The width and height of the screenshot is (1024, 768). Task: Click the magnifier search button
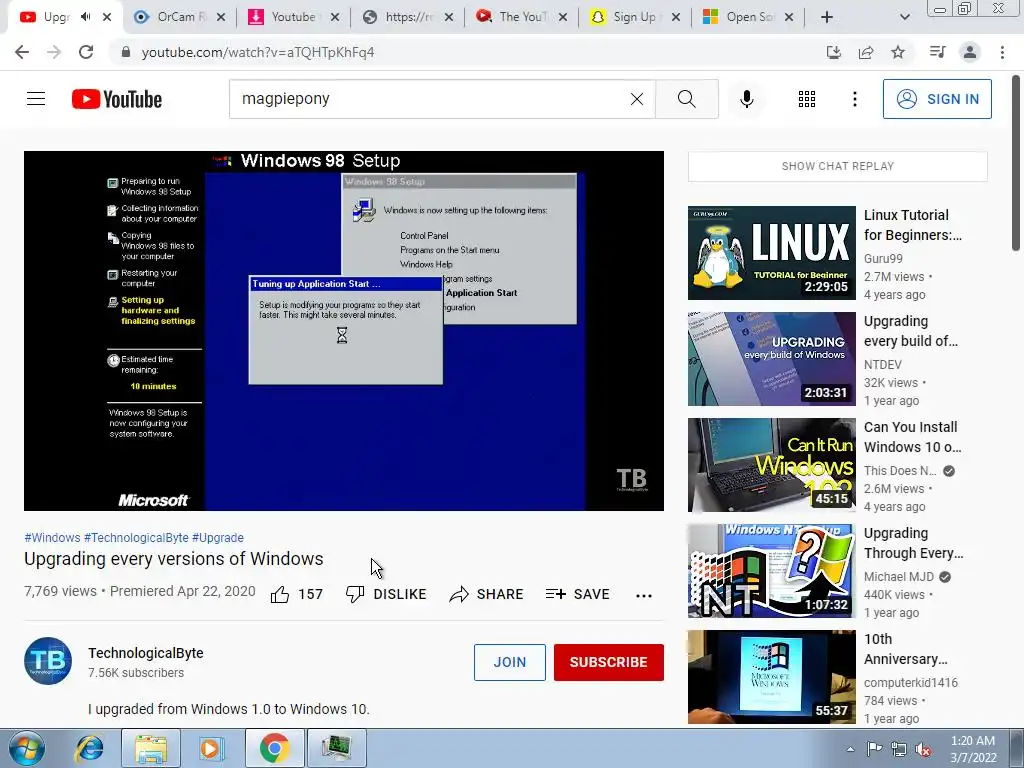(x=686, y=99)
